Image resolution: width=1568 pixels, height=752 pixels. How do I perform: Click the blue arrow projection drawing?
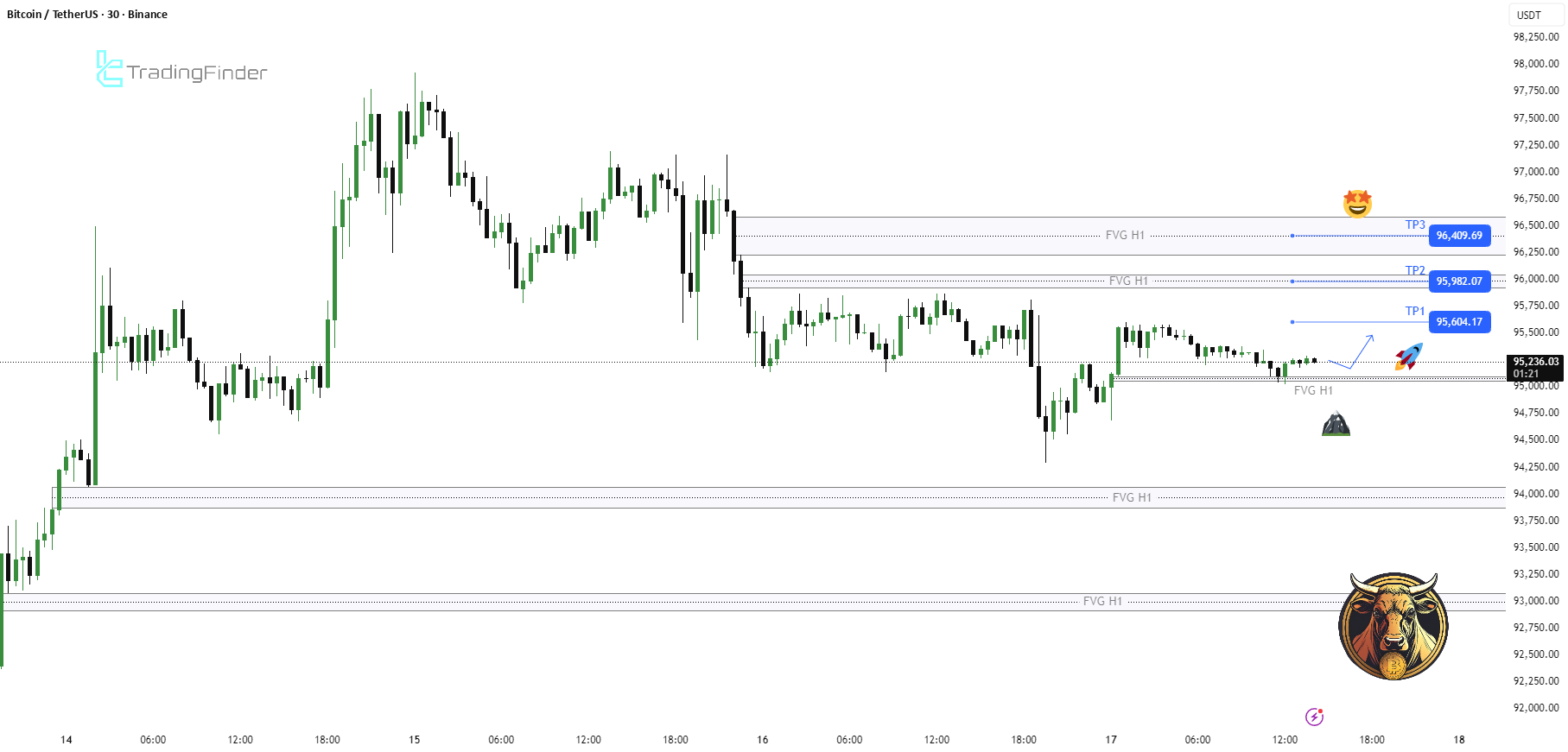click(1351, 351)
